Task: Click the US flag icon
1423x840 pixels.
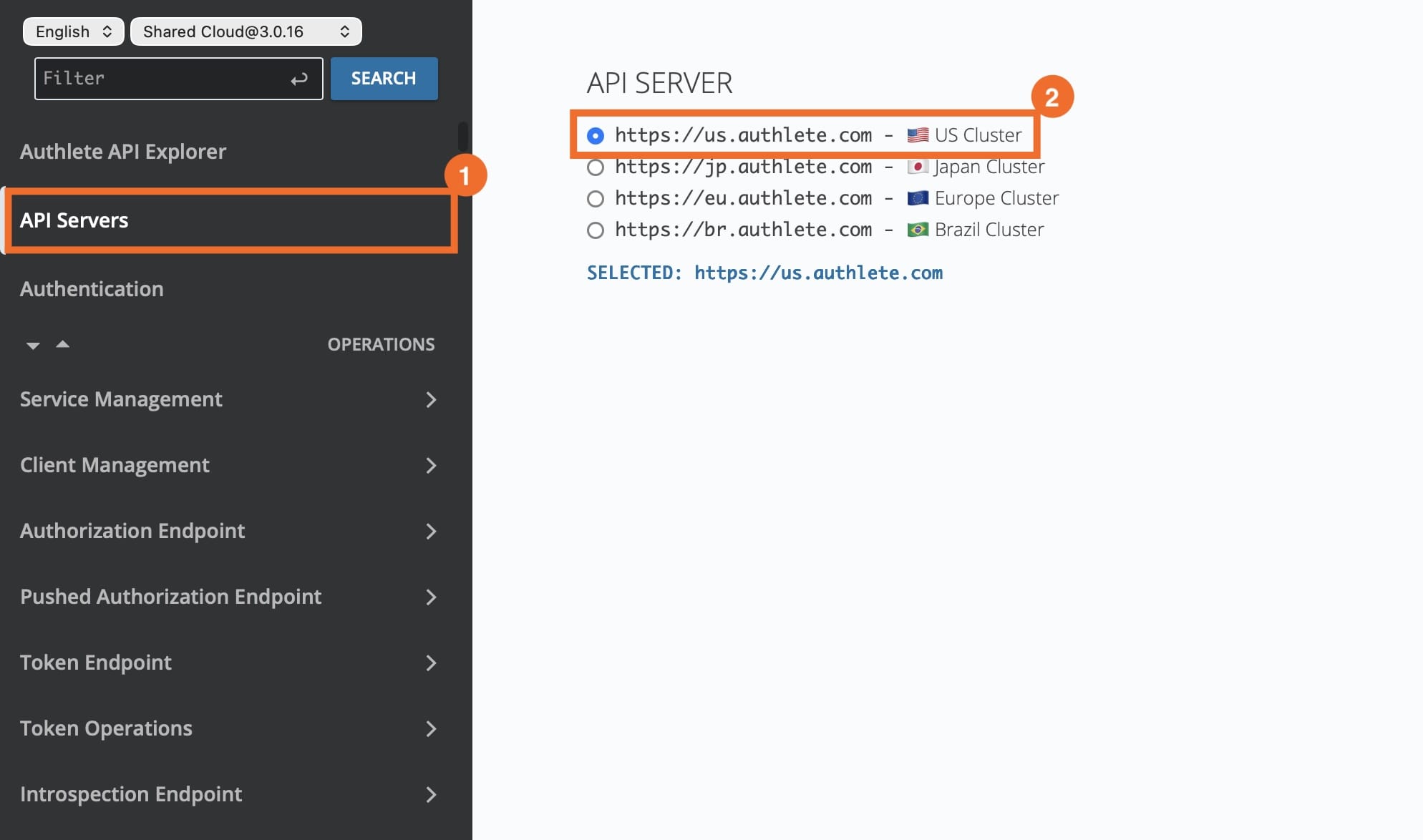Action: pos(918,135)
